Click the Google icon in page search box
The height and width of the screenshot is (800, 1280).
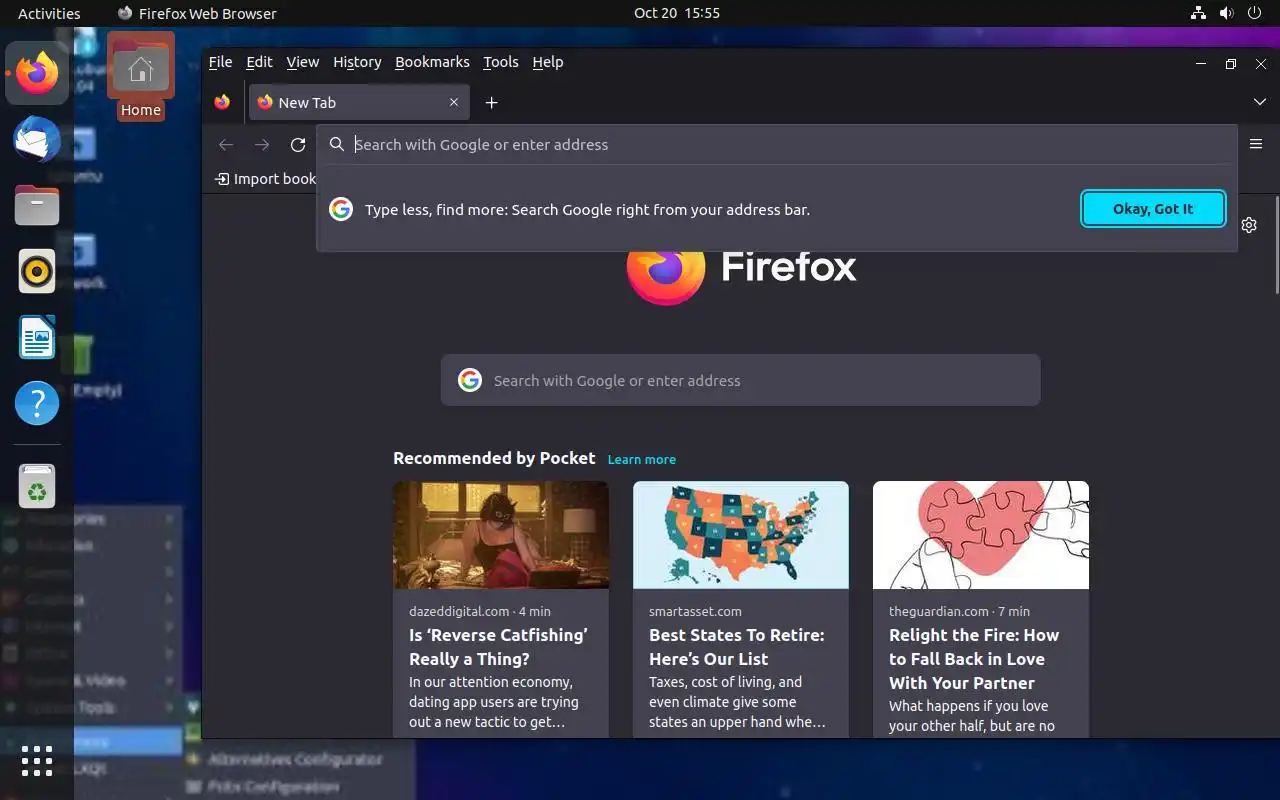click(470, 380)
